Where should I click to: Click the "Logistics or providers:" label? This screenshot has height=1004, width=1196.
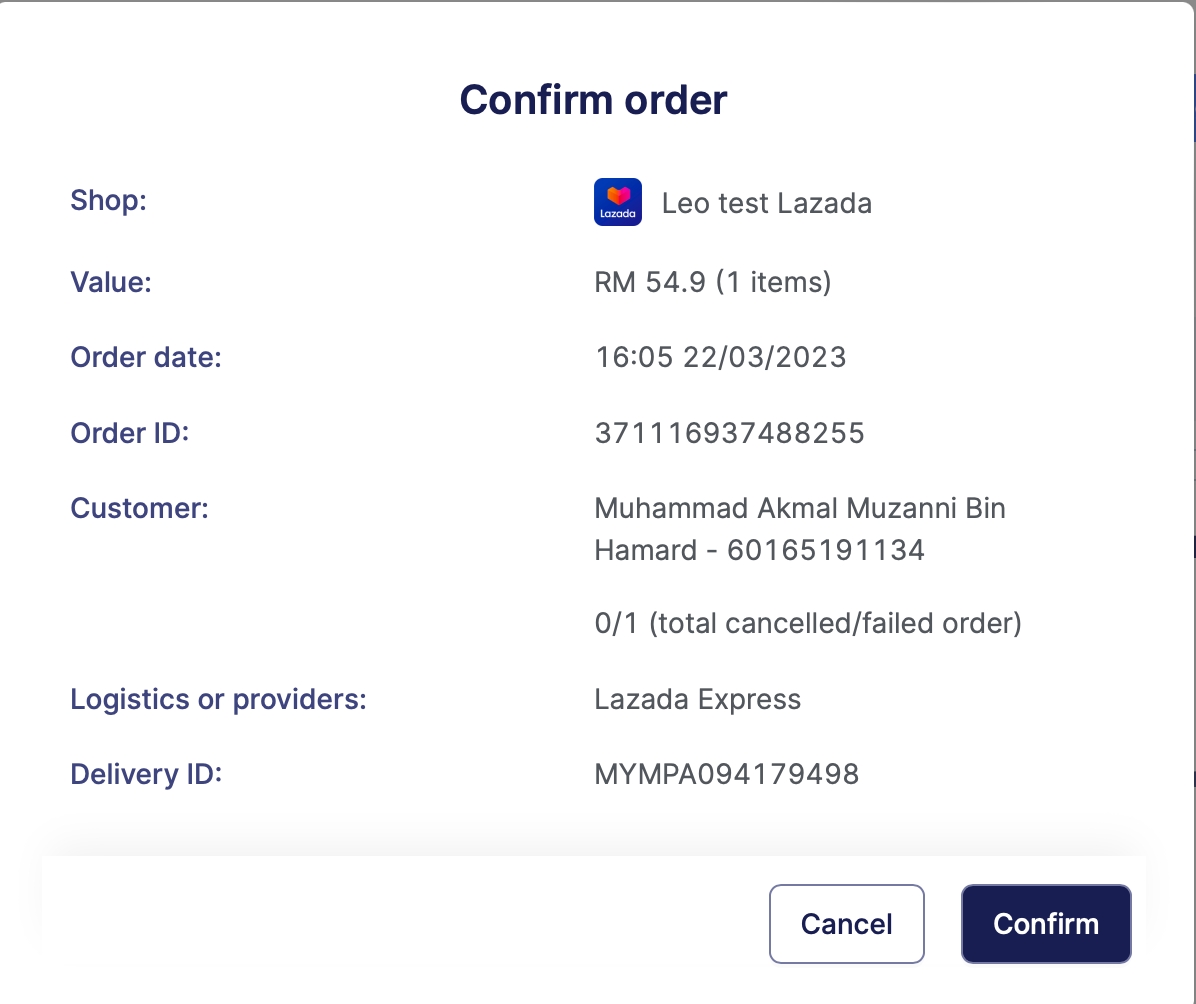coord(218,699)
